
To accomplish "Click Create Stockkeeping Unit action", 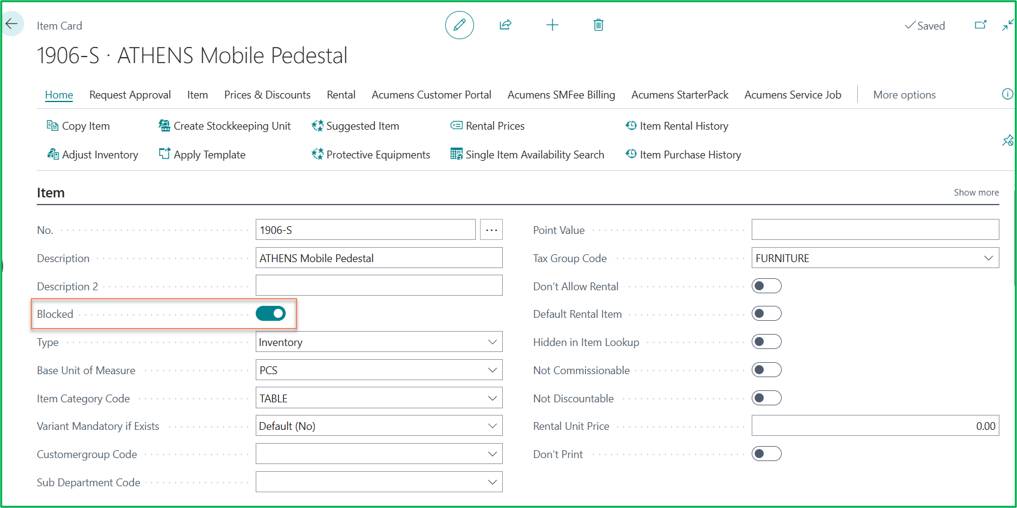I will click(224, 126).
